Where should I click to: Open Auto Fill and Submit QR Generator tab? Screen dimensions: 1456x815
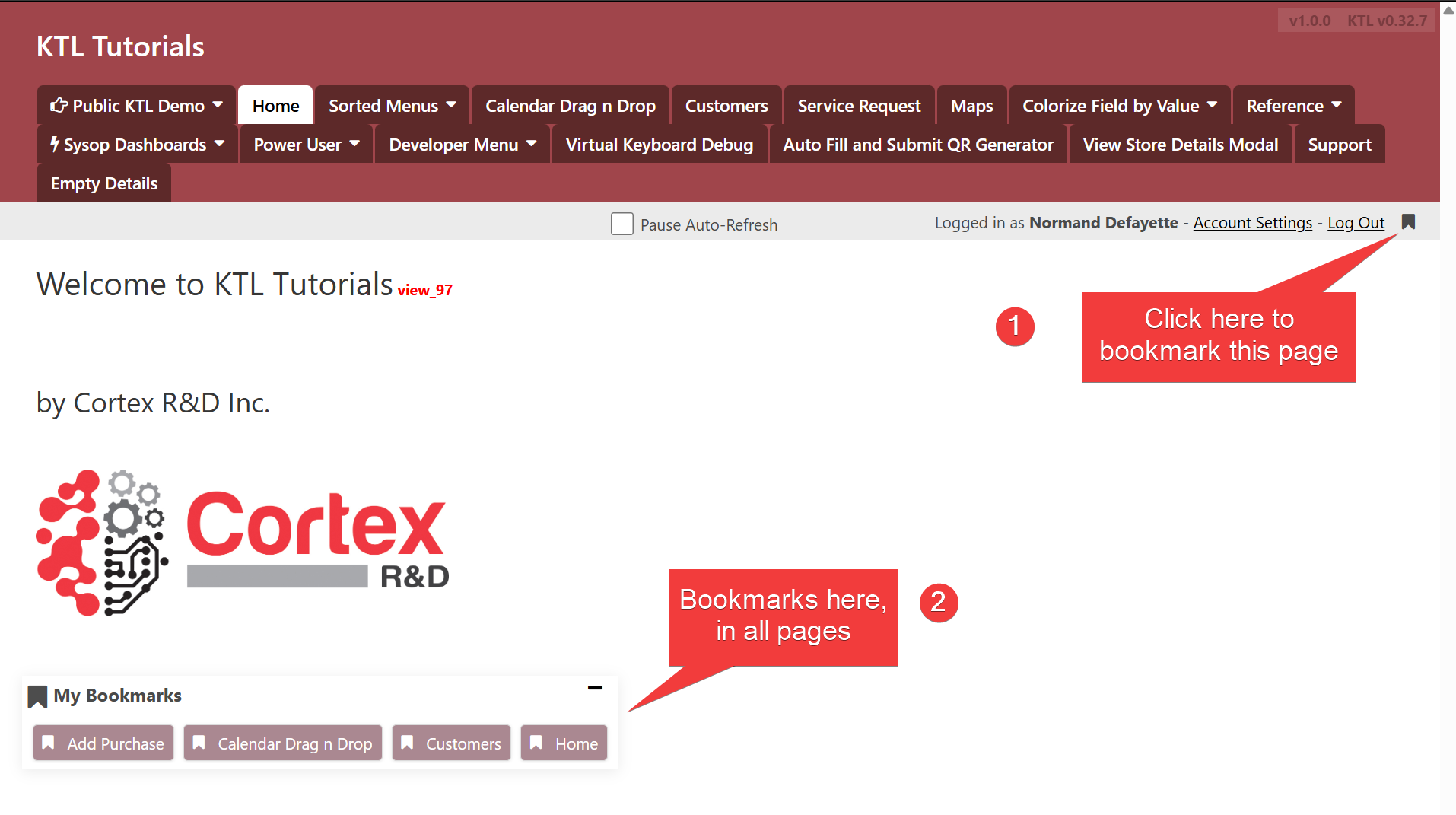click(x=918, y=144)
